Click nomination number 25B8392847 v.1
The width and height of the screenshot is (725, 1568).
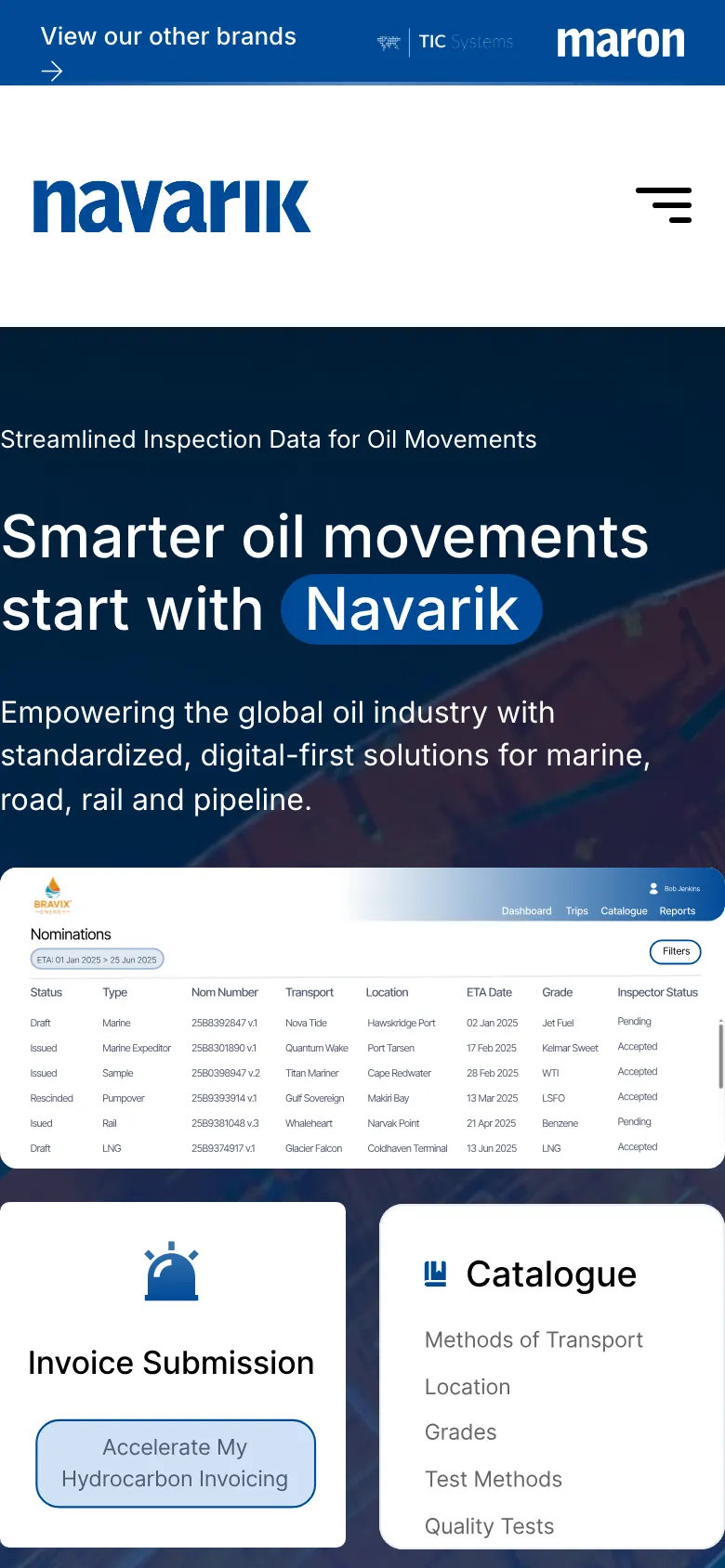tap(224, 1023)
